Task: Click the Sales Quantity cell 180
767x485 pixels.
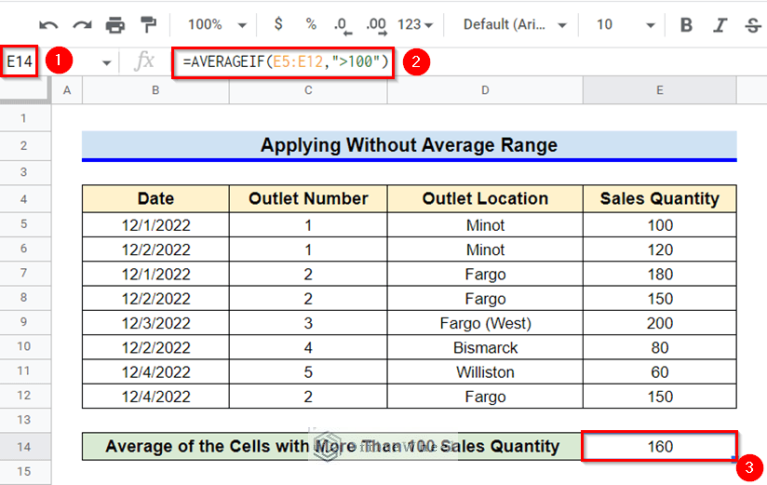Action: [x=659, y=274]
